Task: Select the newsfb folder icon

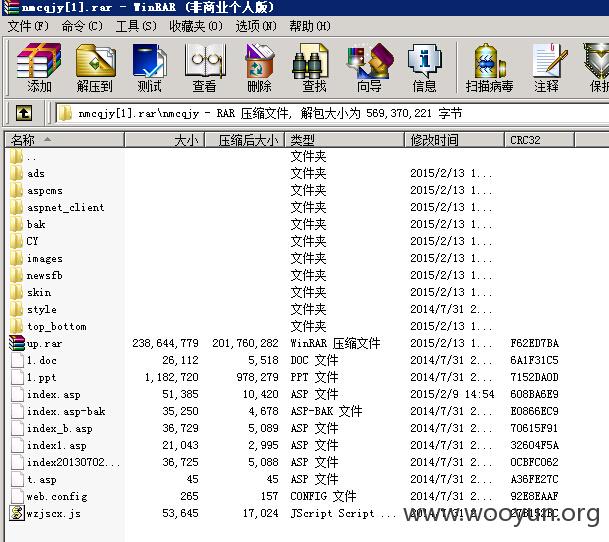Action: tap(16, 275)
